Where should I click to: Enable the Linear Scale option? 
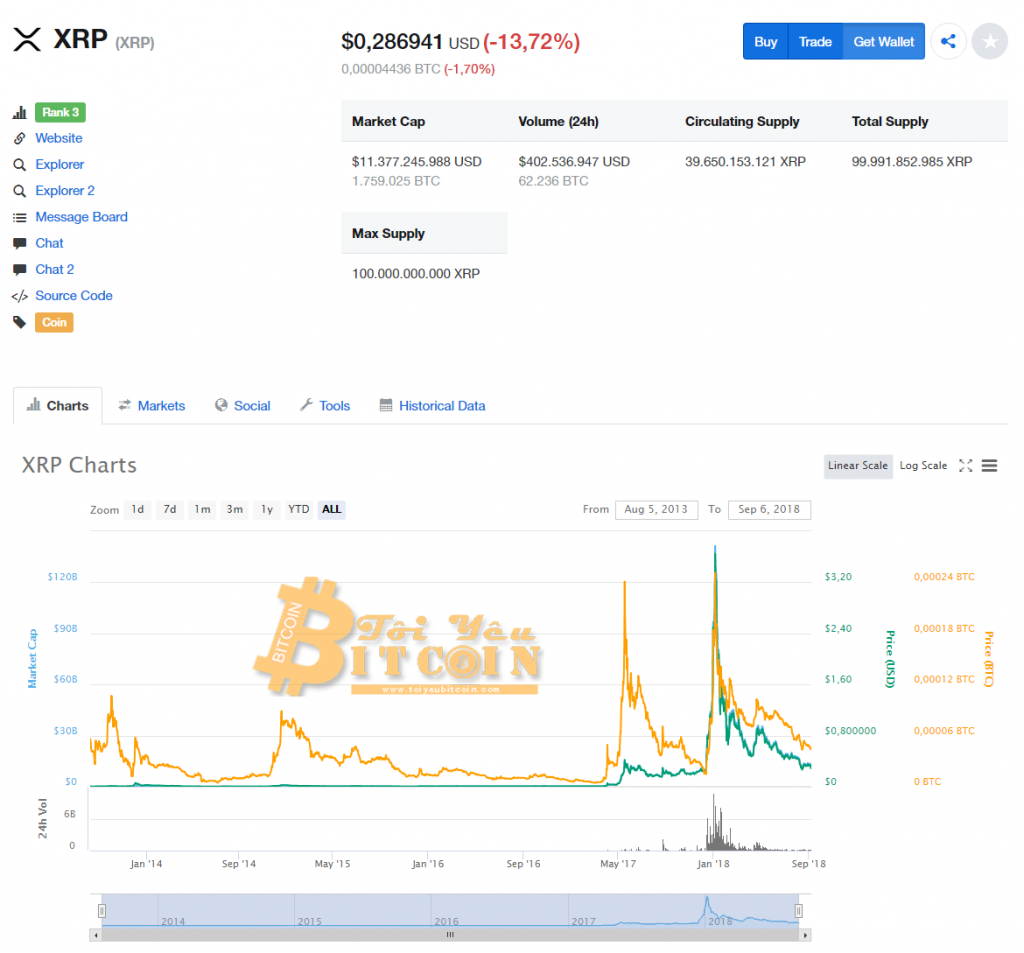(x=858, y=466)
